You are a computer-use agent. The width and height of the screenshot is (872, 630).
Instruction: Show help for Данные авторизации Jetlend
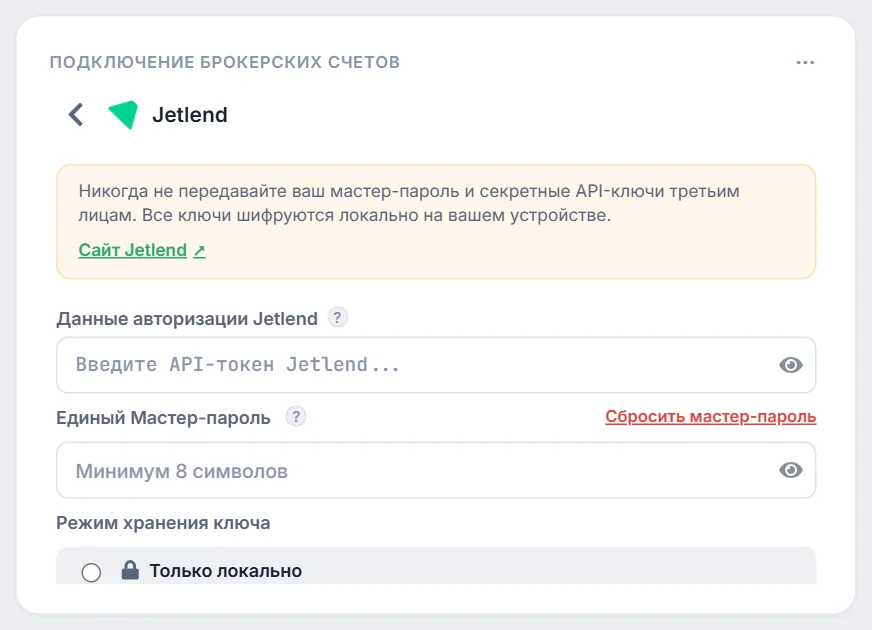tap(337, 318)
